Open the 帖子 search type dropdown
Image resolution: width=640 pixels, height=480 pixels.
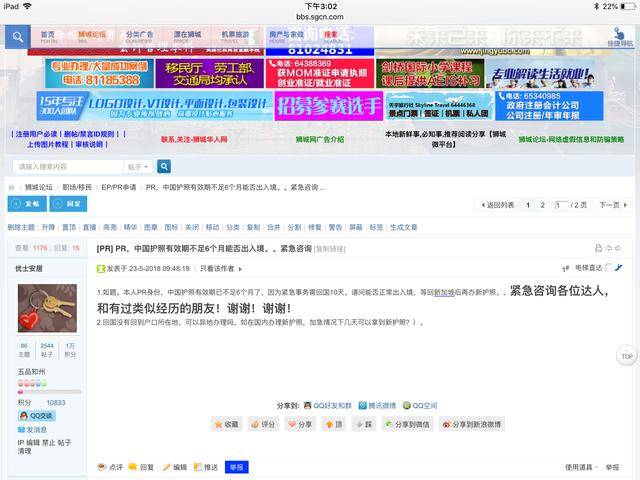[x=138, y=166]
